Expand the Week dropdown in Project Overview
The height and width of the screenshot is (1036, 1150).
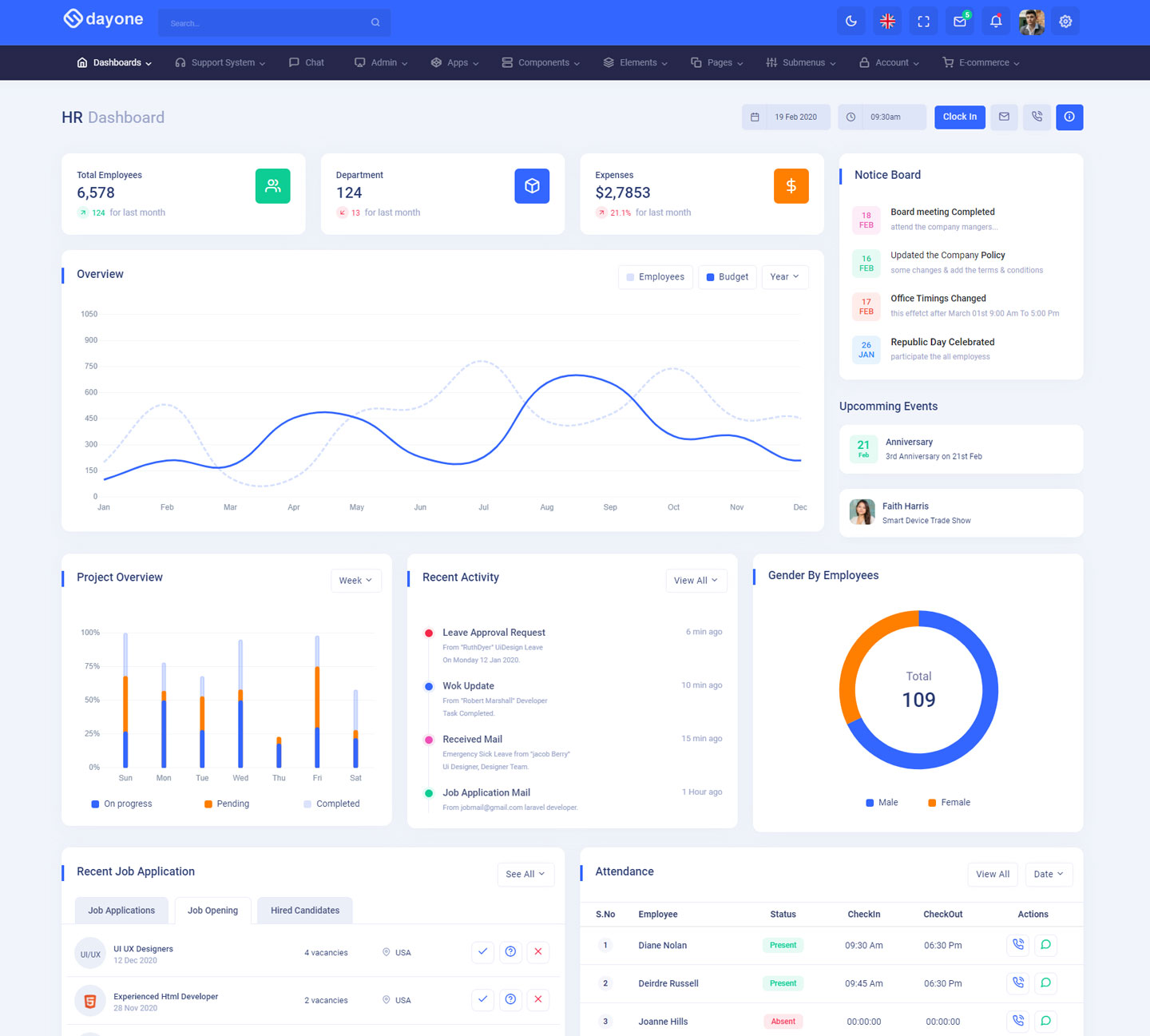click(355, 581)
